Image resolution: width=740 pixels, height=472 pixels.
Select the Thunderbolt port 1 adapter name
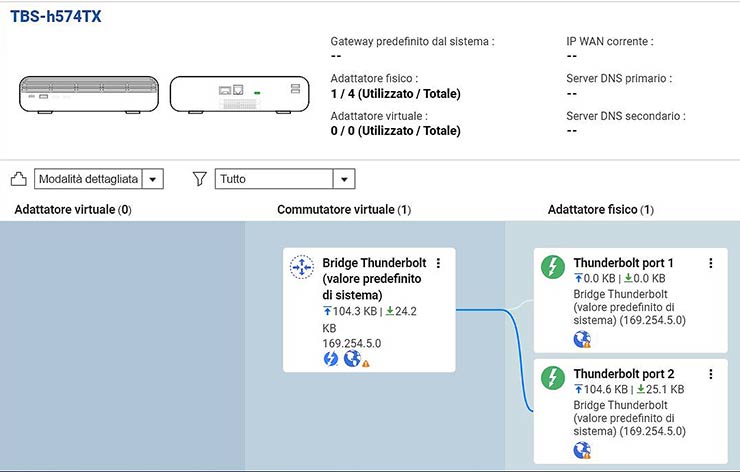coord(623,263)
